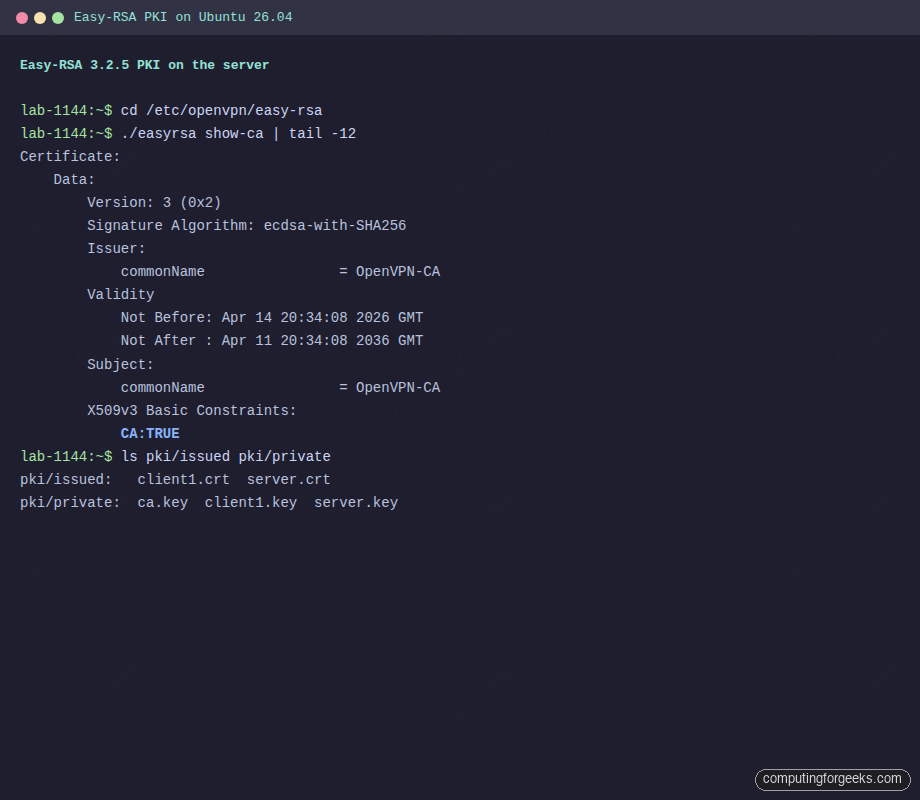This screenshot has height=800, width=920.
Task: Select the ca.key filename
Action: pyautogui.click(x=162, y=502)
